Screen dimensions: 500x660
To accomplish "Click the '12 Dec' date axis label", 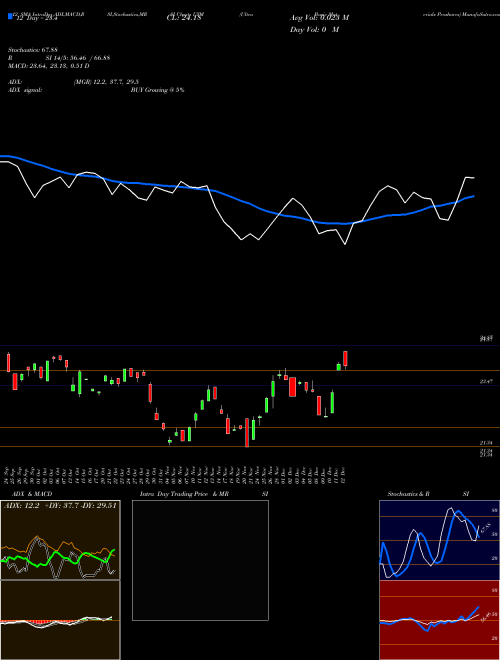I will (345, 475).
